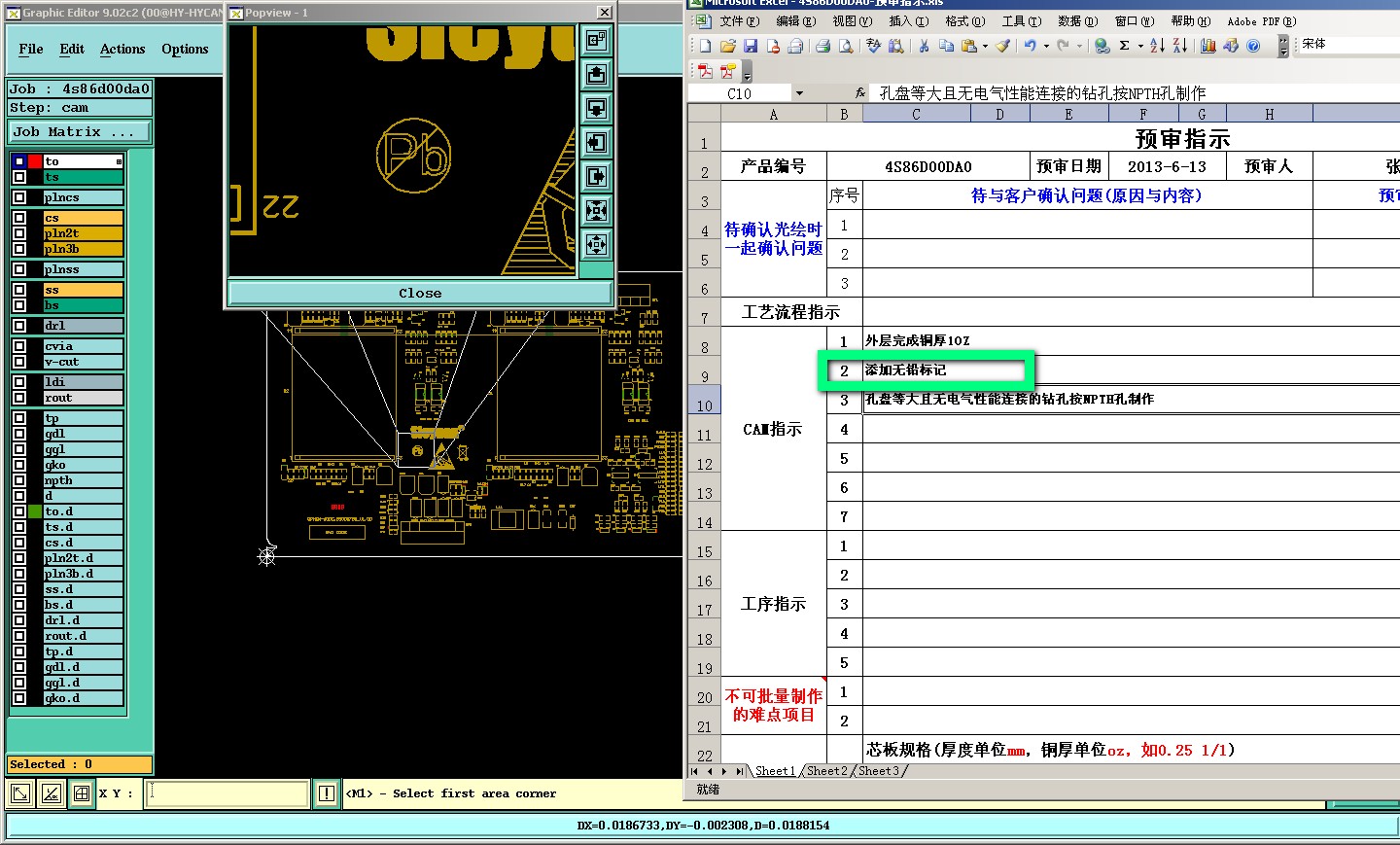Open the Excel Name Box dropdown arrow
The width and height of the screenshot is (1400, 845).
[799, 93]
